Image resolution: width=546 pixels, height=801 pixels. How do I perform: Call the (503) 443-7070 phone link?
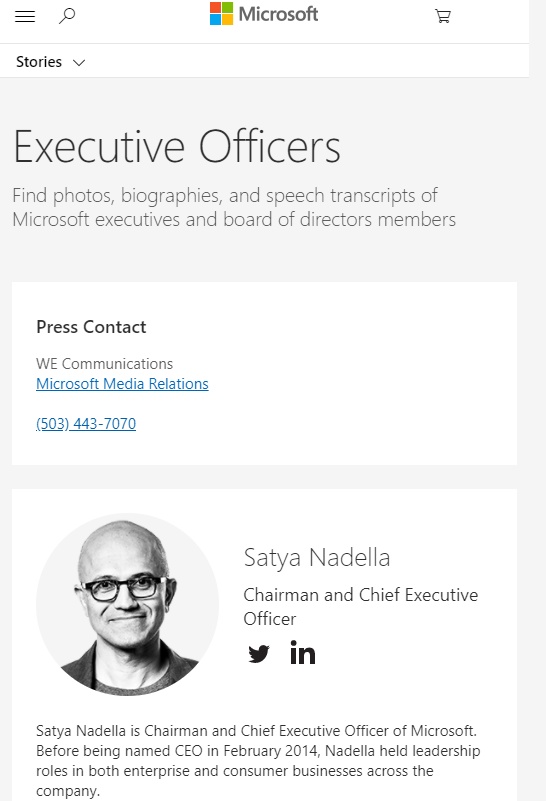(86, 423)
